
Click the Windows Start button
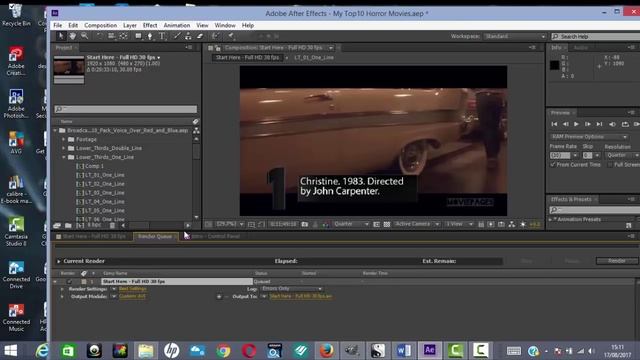pos(11,350)
